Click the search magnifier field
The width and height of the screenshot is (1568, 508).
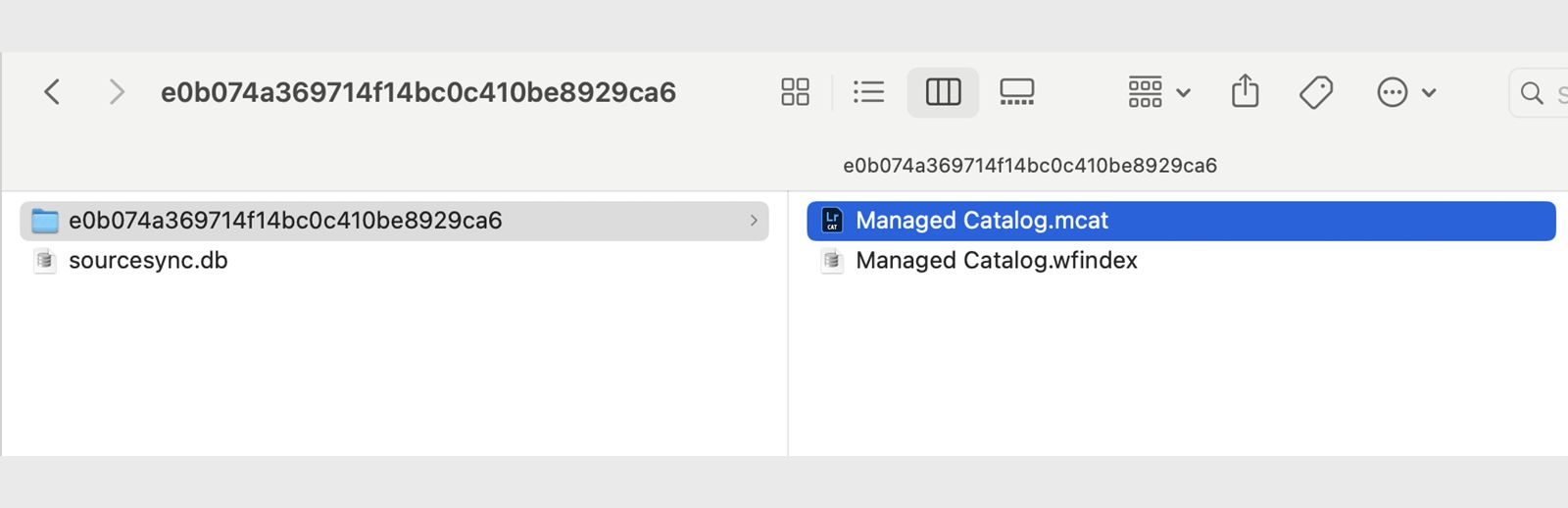coord(1537,93)
